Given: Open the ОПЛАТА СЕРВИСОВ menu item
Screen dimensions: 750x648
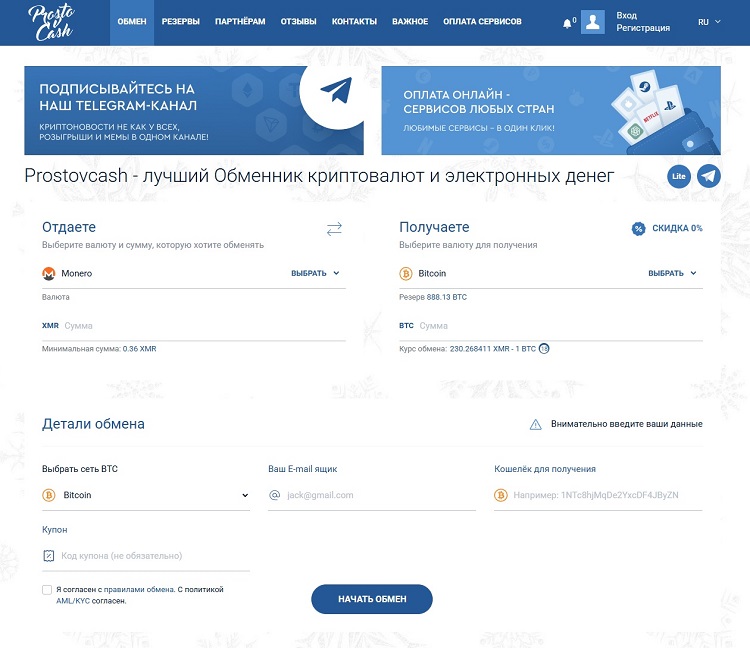Looking at the screenshot, I should coord(482,22).
